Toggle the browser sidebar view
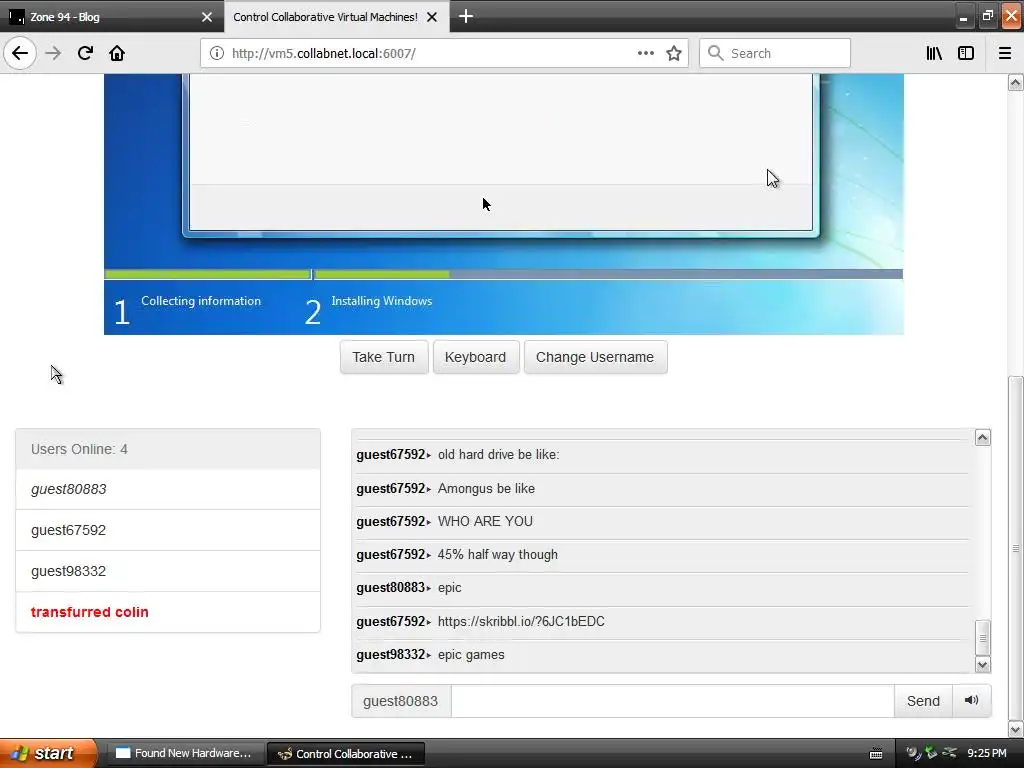Image resolution: width=1024 pixels, height=768 pixels. pyautogui.click(x=966, y=54)
